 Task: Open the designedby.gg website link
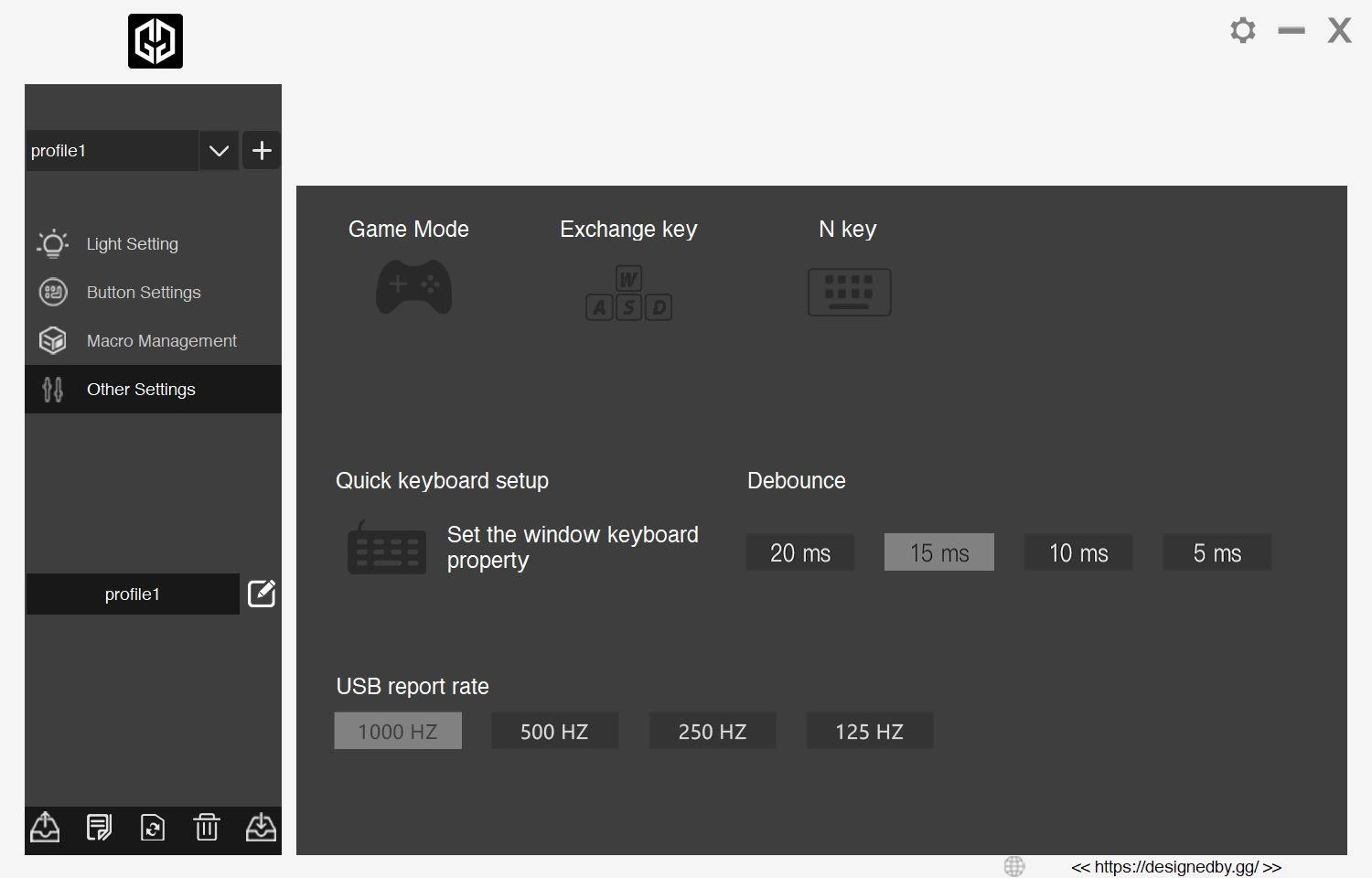point(1176,867)
